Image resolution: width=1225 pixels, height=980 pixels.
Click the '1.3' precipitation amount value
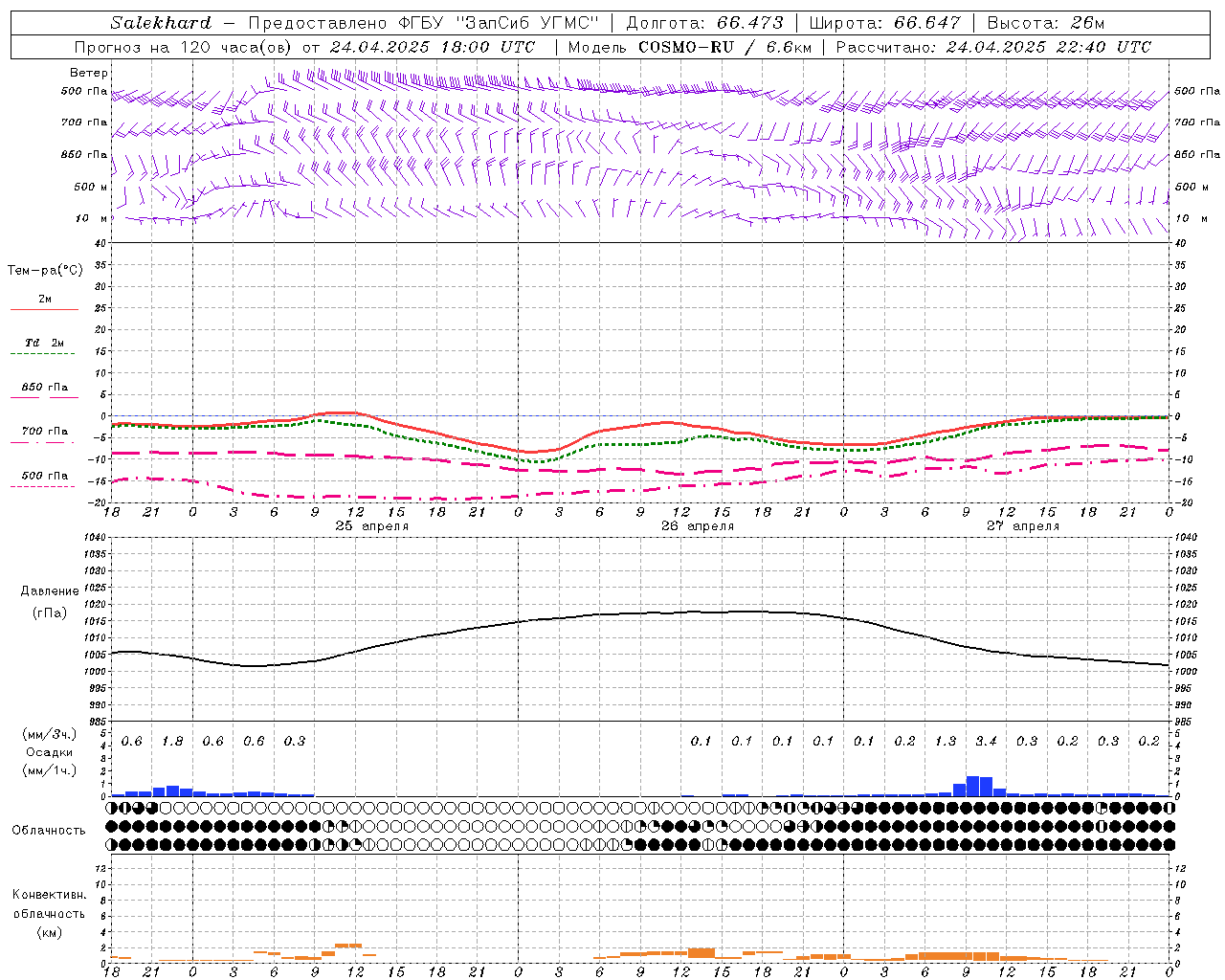946,742
